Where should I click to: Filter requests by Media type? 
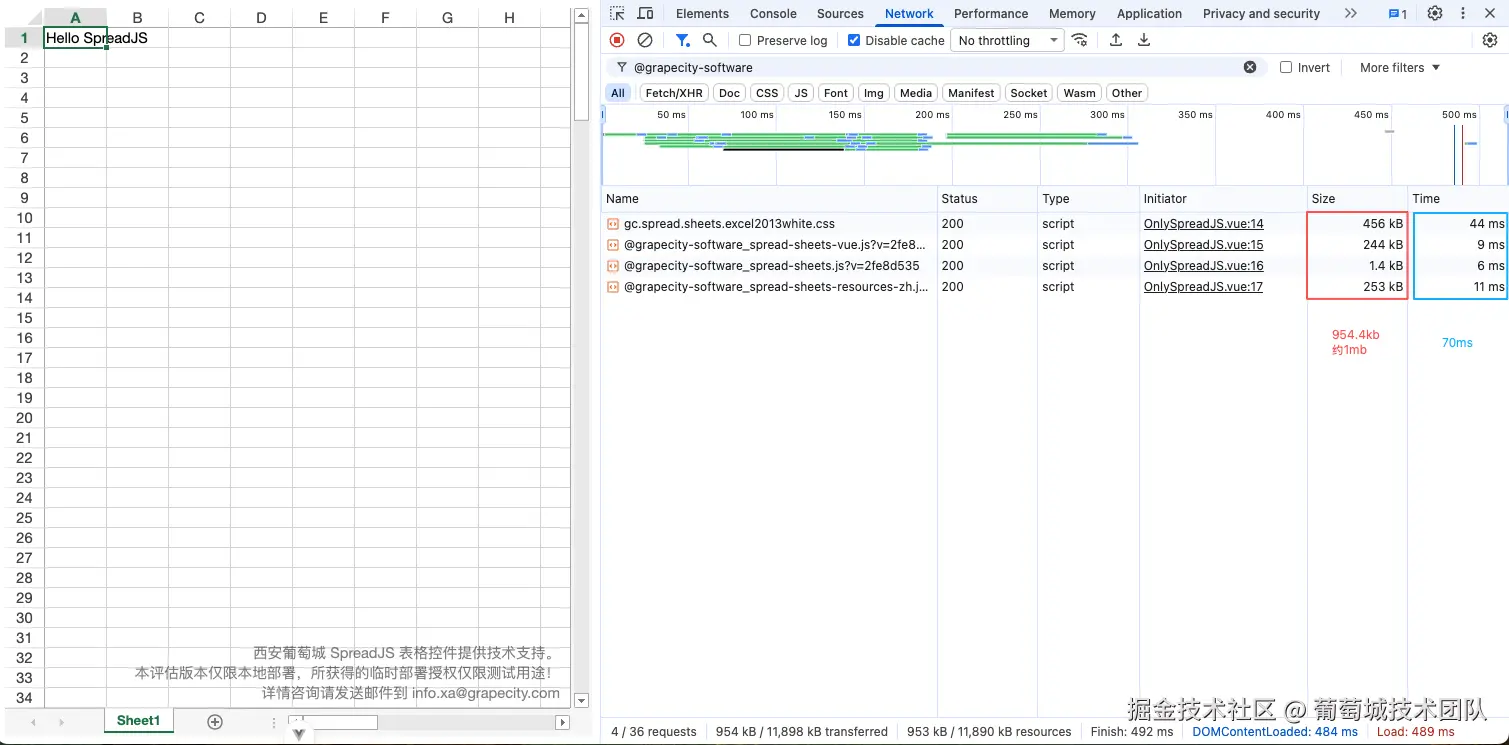tap(916, 93)
